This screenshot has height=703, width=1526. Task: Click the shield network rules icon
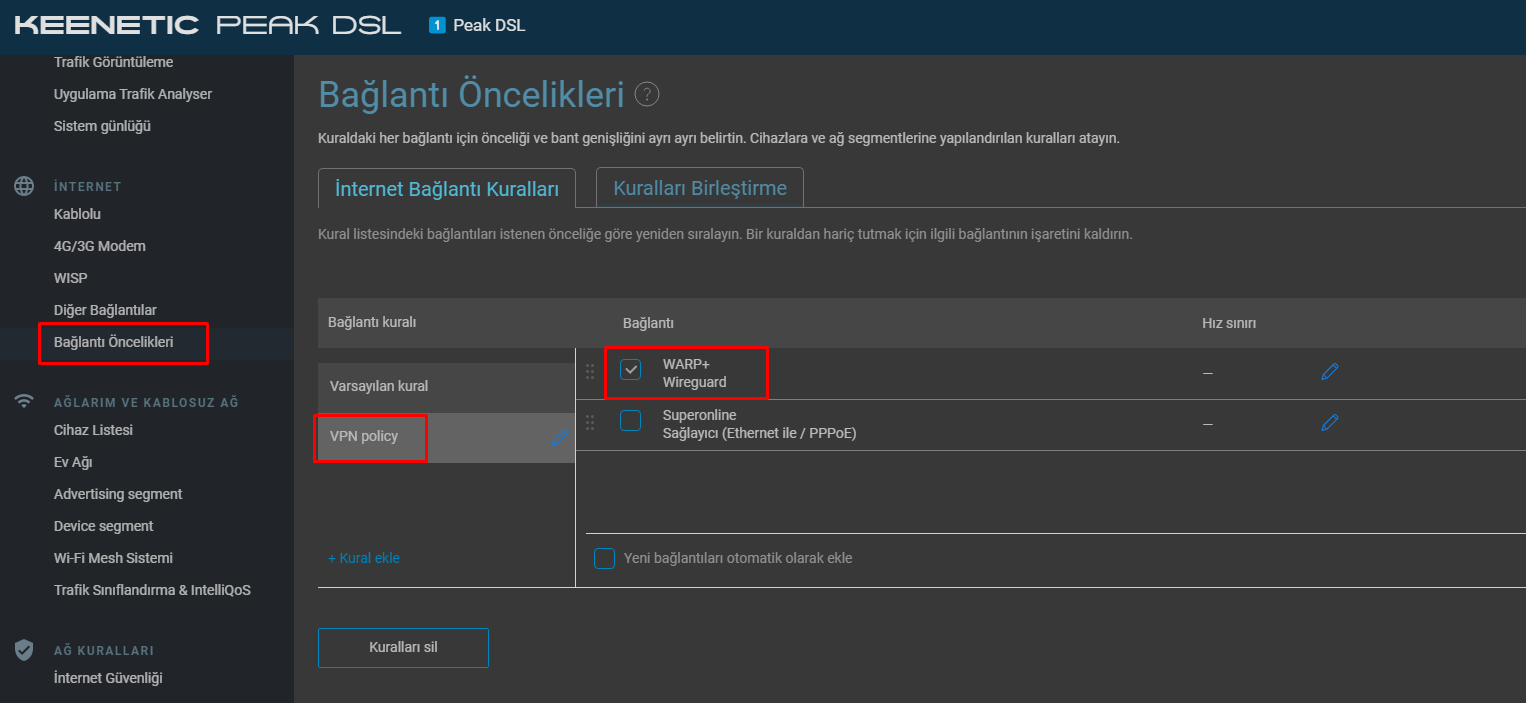click(24, 650)
